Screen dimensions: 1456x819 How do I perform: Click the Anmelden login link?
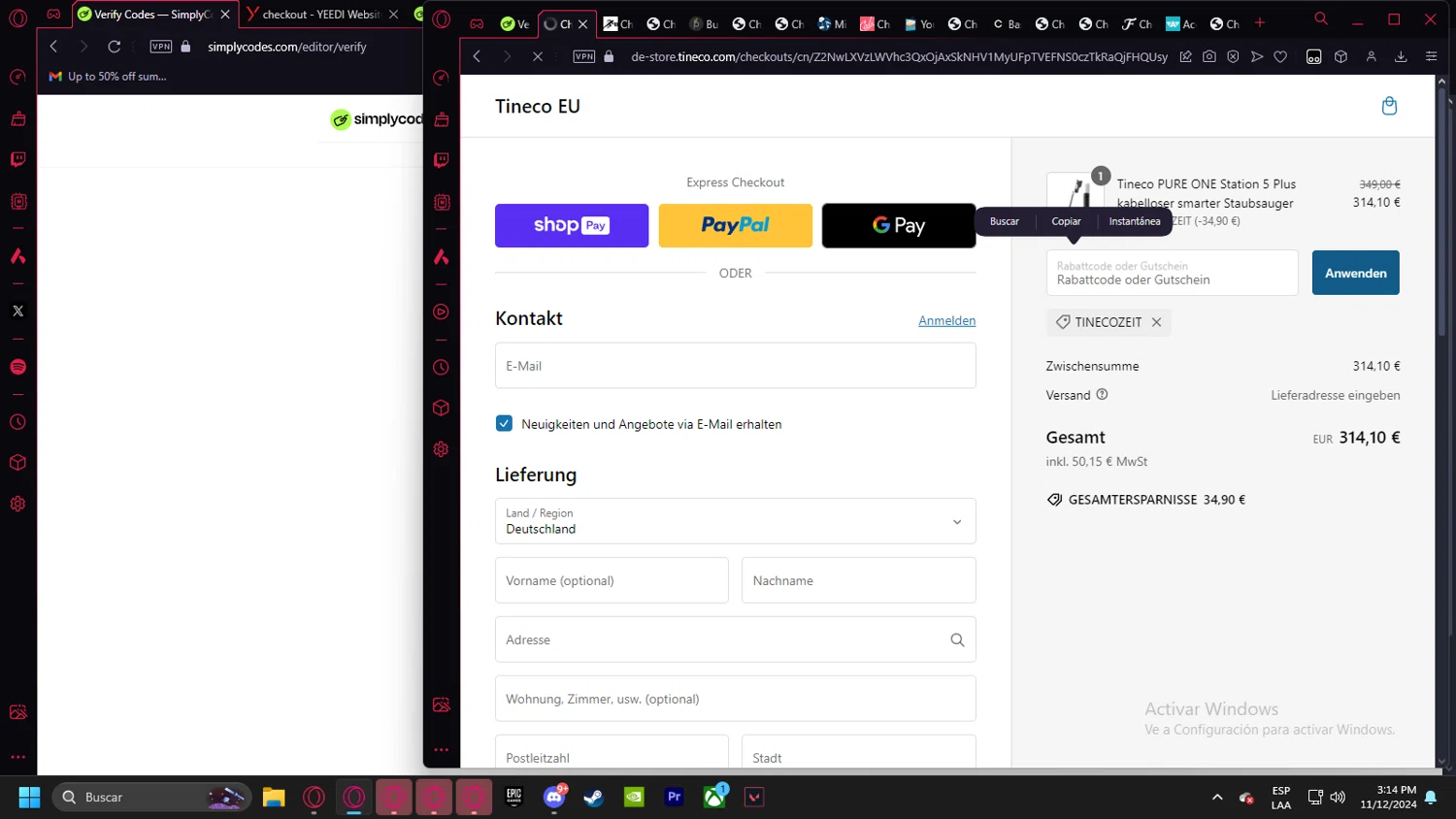tap(946, 320)
